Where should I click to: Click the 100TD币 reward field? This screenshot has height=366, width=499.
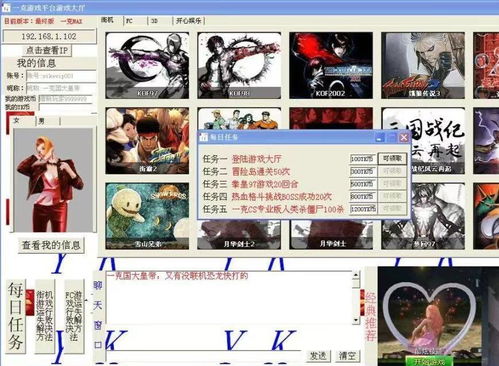click(363, 159)
